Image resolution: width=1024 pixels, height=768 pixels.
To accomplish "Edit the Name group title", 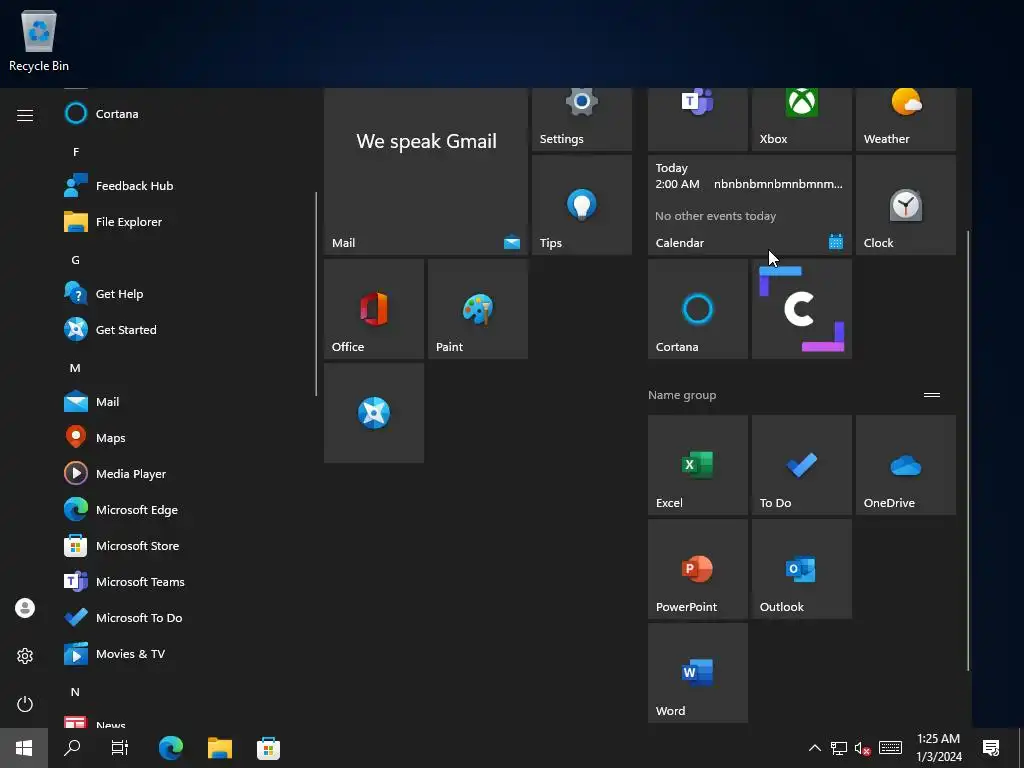I will click(682, 395).
